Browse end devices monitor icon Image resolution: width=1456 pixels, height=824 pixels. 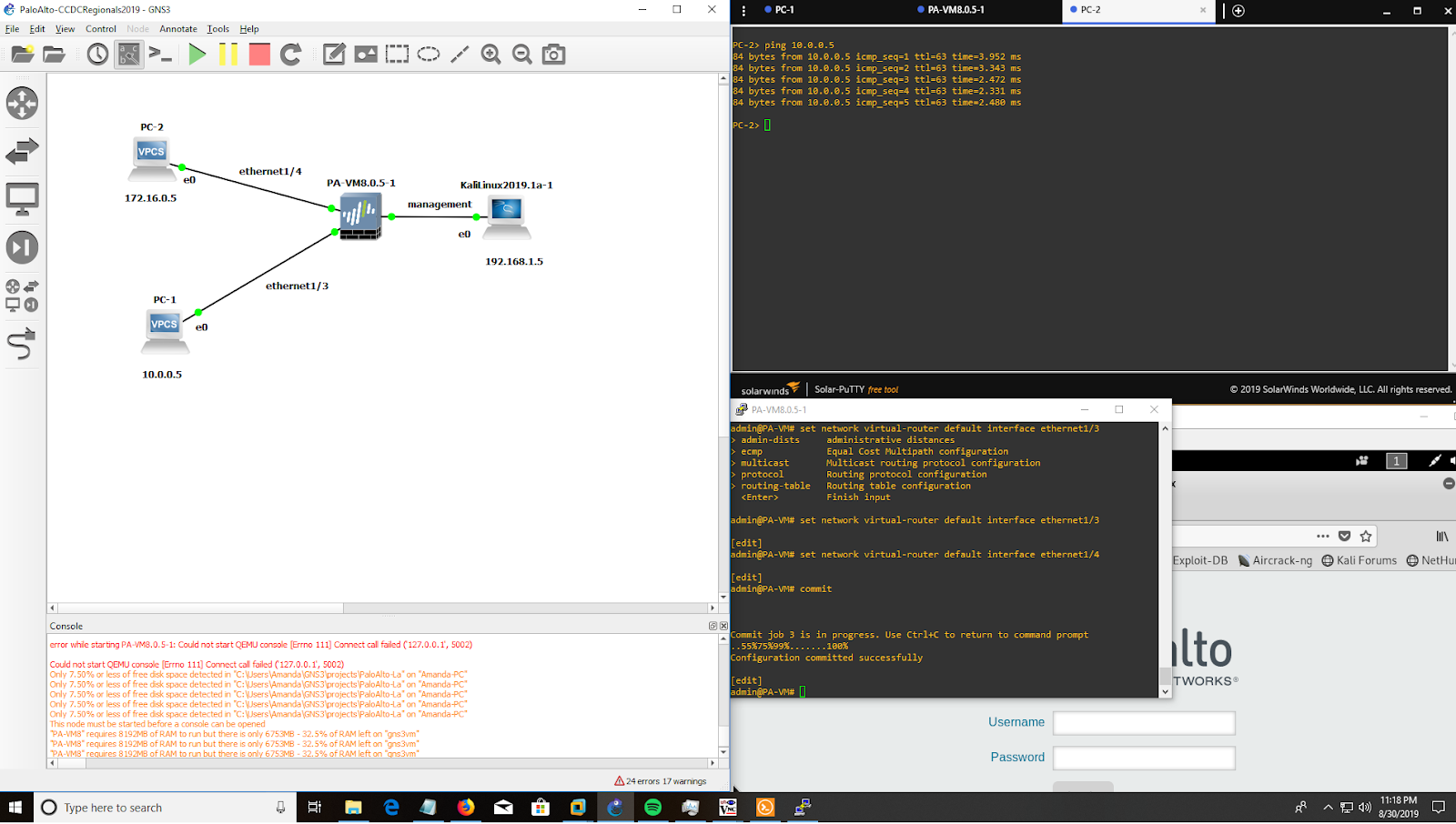[x=22, y=199]
